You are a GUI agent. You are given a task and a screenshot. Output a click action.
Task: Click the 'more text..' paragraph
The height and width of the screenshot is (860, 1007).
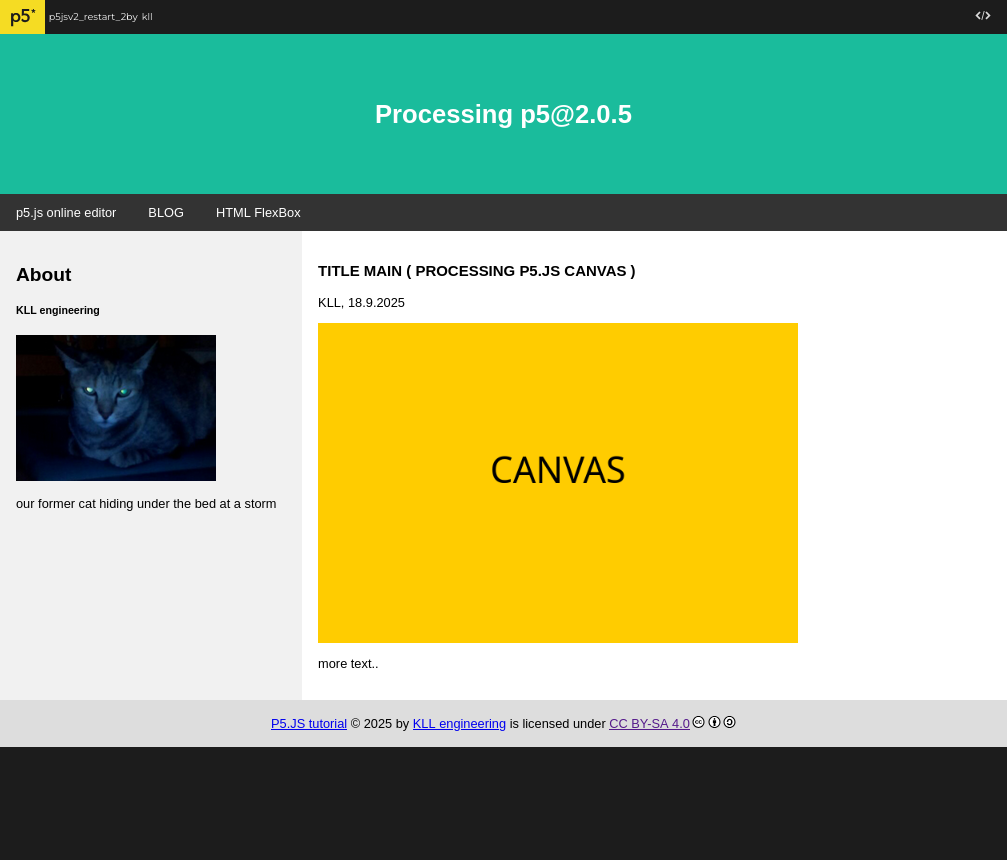pyautogui.click(x=348, y=664)
